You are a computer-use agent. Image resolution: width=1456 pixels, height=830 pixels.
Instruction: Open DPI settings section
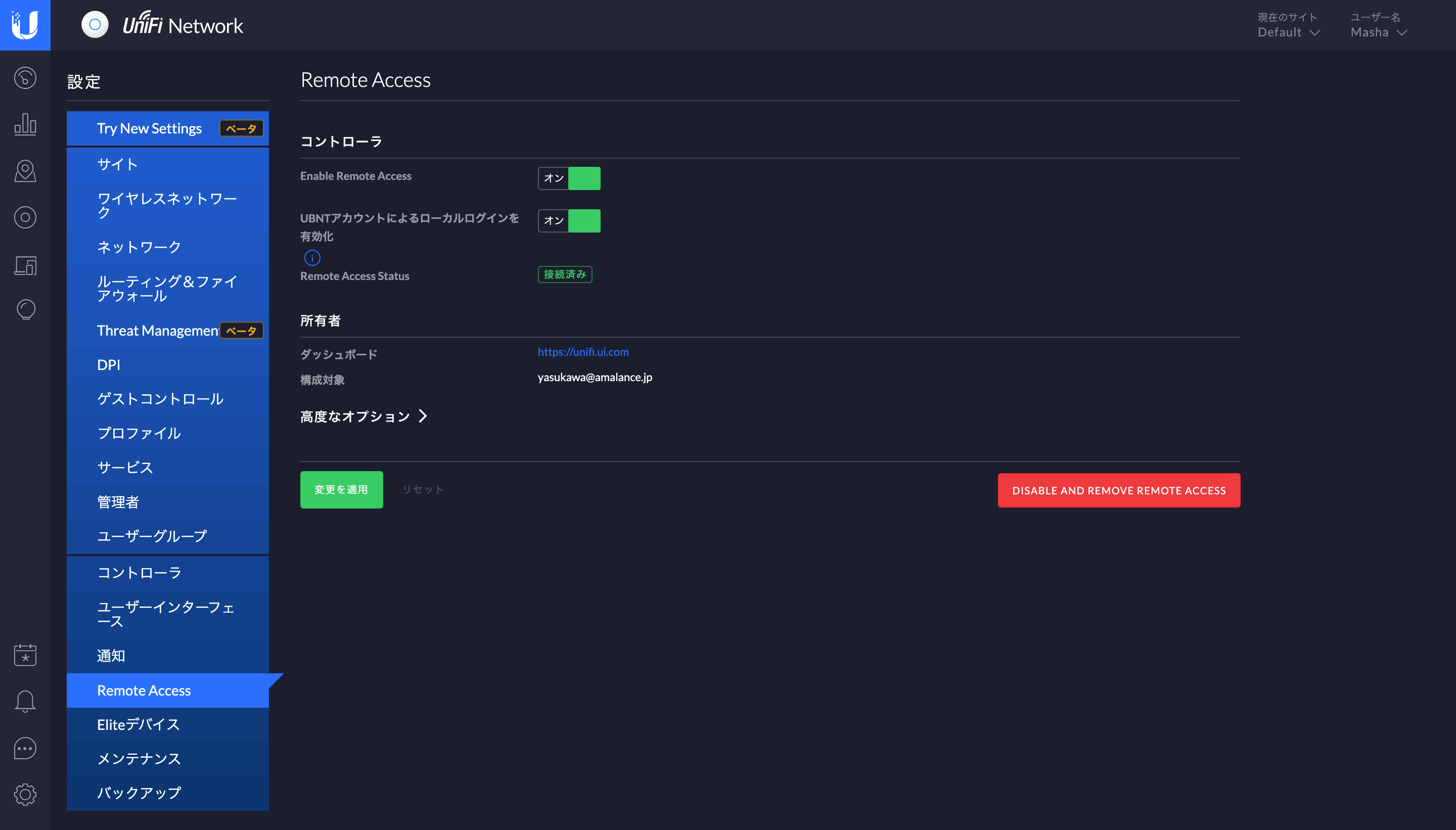(x=168, y=365)
